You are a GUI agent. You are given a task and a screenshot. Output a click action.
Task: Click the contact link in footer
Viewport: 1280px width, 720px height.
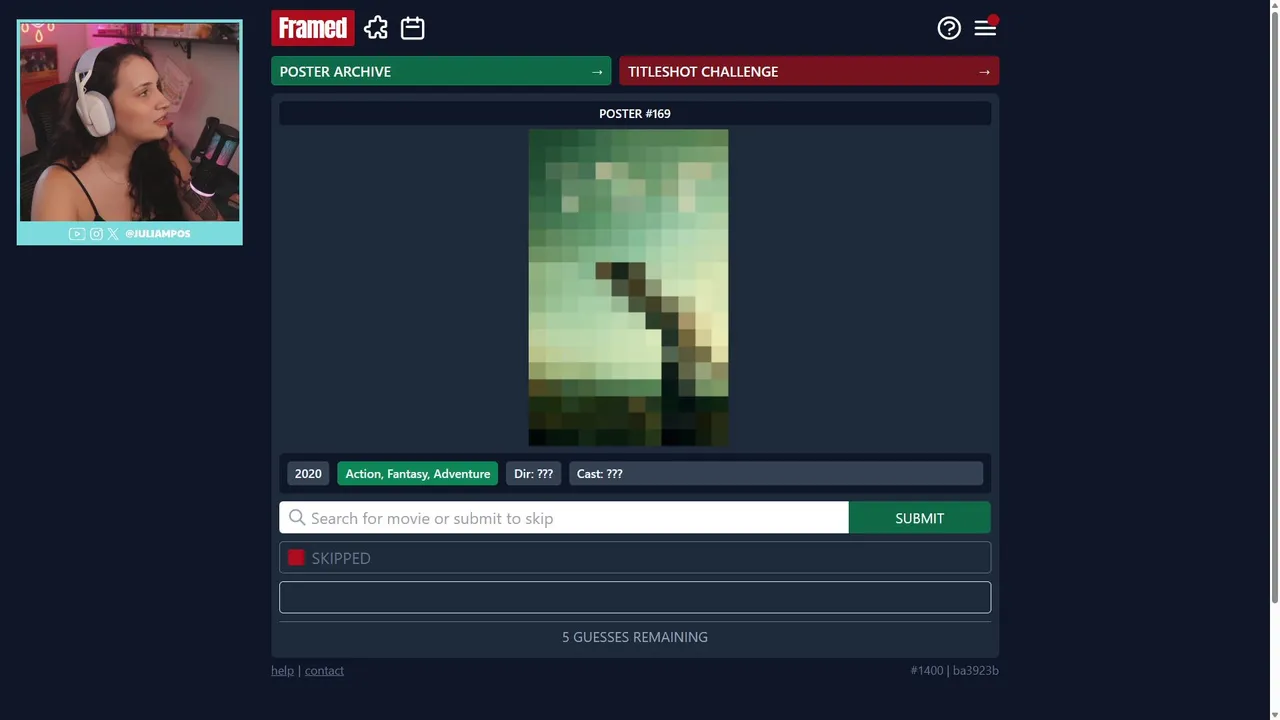click(x=324, y=671)
